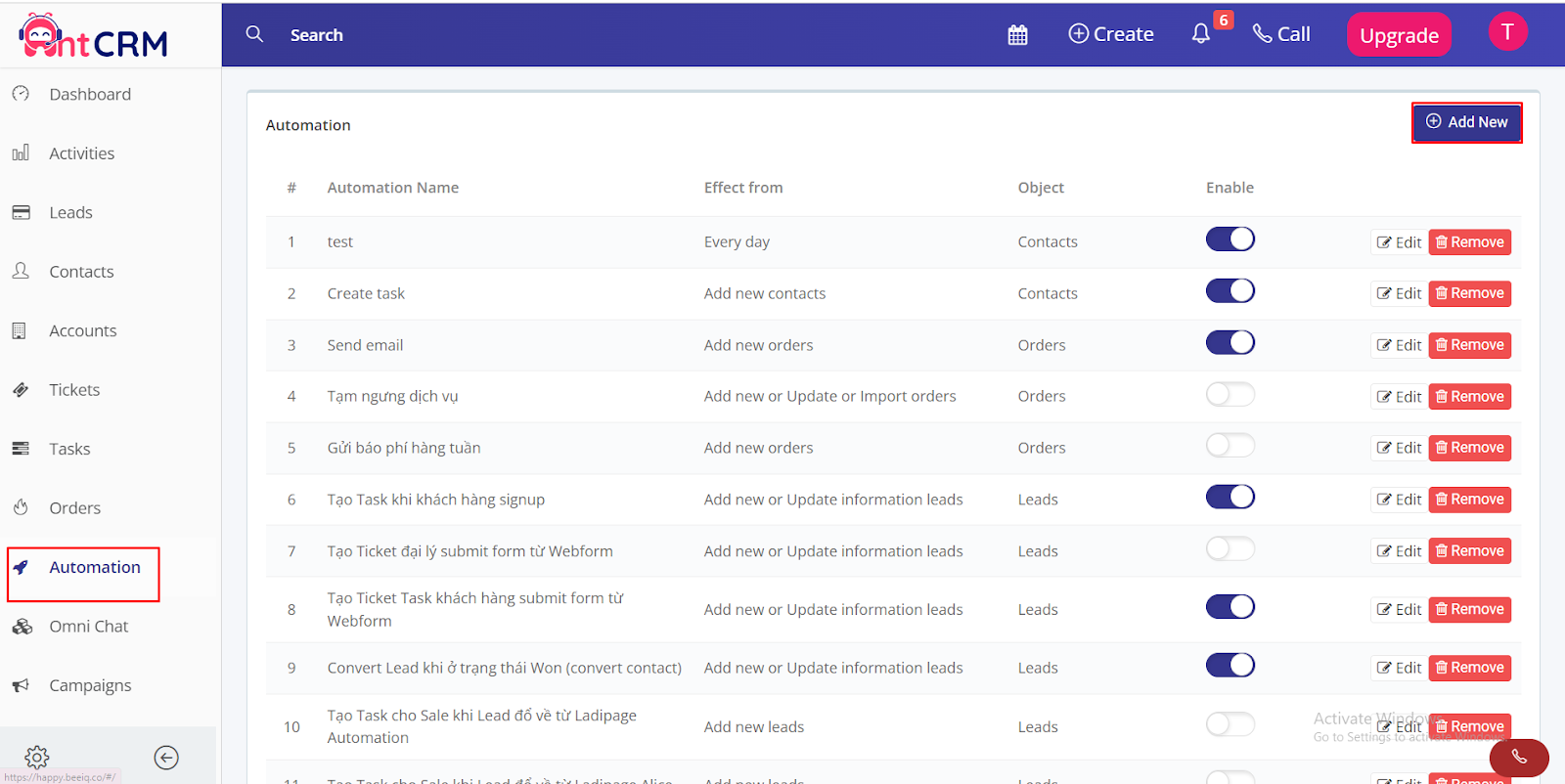Open Leads section
This screenshot has height=784, width=1565.
click(70, 213)
